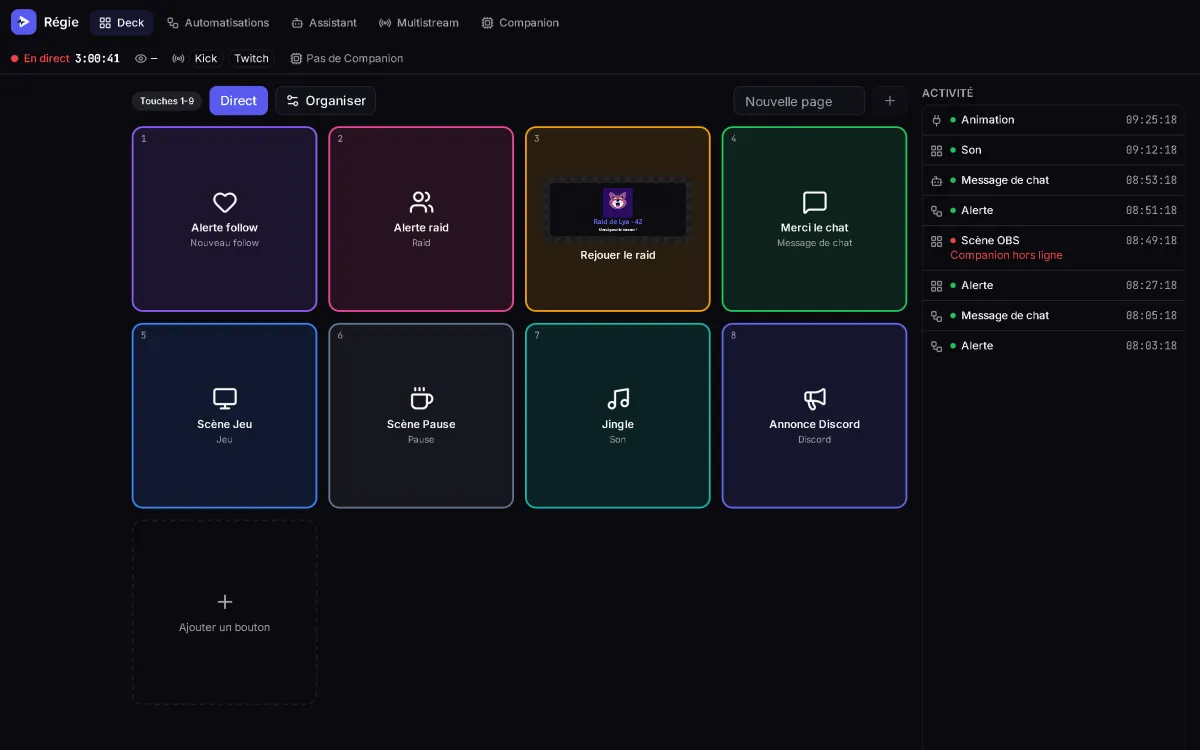Click the Rejouer le raid label
Viewport: 1200px width, 750px height.
point(618,255)
